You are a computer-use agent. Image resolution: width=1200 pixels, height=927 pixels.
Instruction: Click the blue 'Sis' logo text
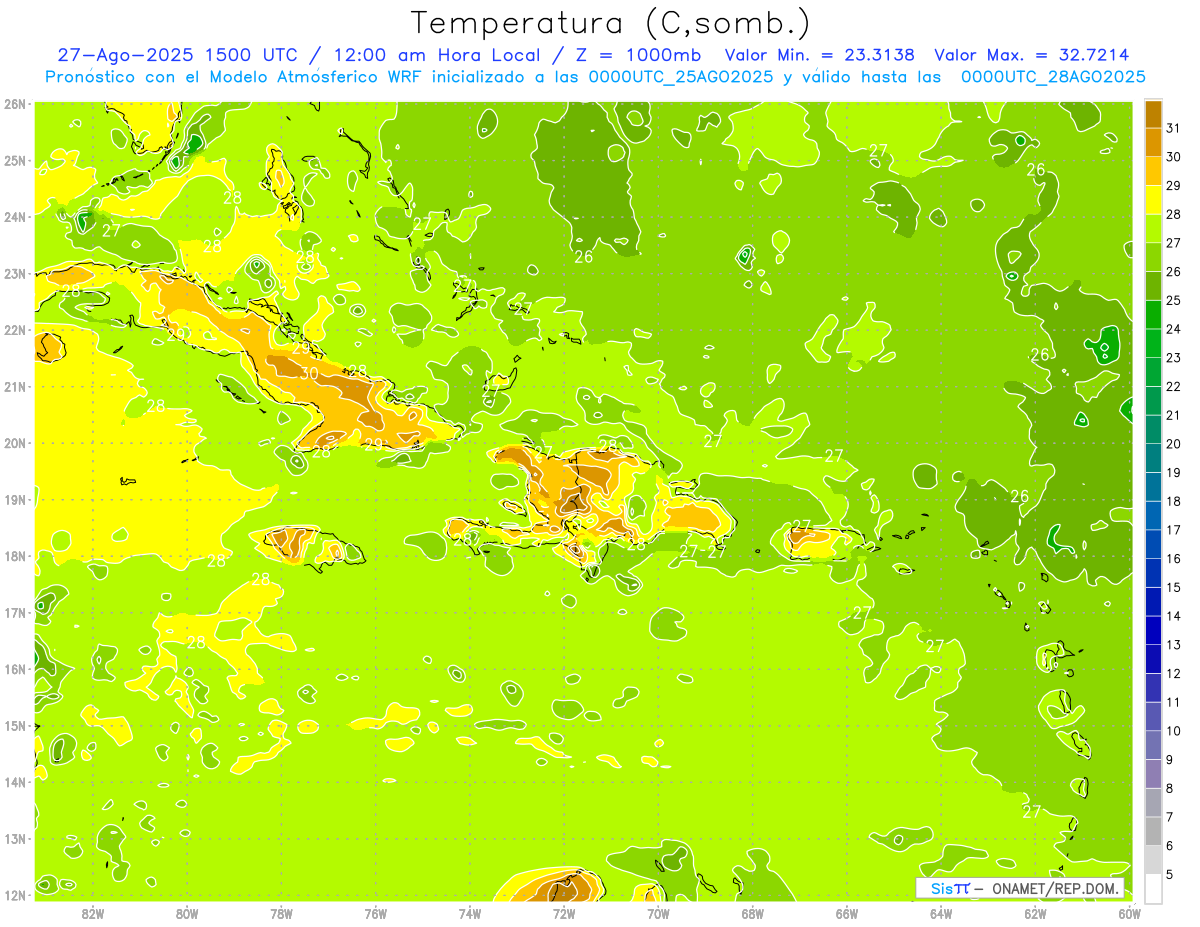[940, 888]
